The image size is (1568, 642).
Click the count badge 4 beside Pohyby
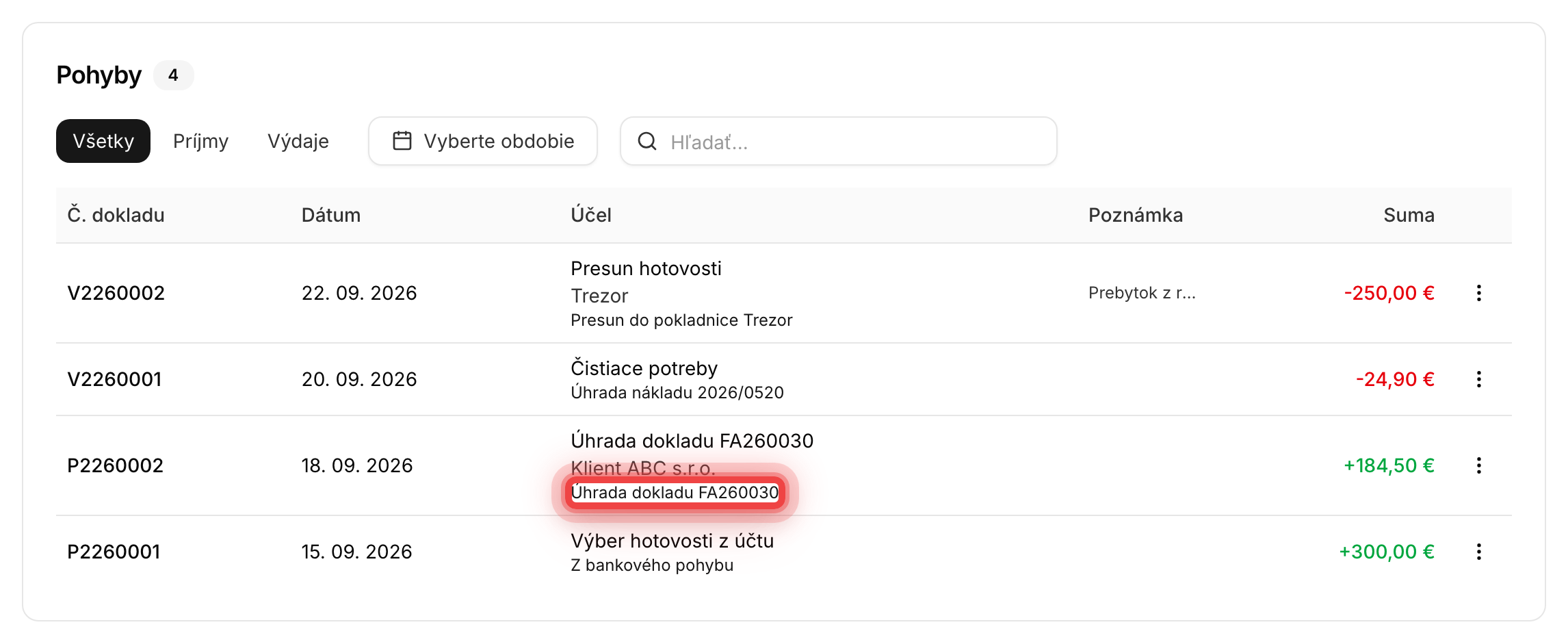173,75
